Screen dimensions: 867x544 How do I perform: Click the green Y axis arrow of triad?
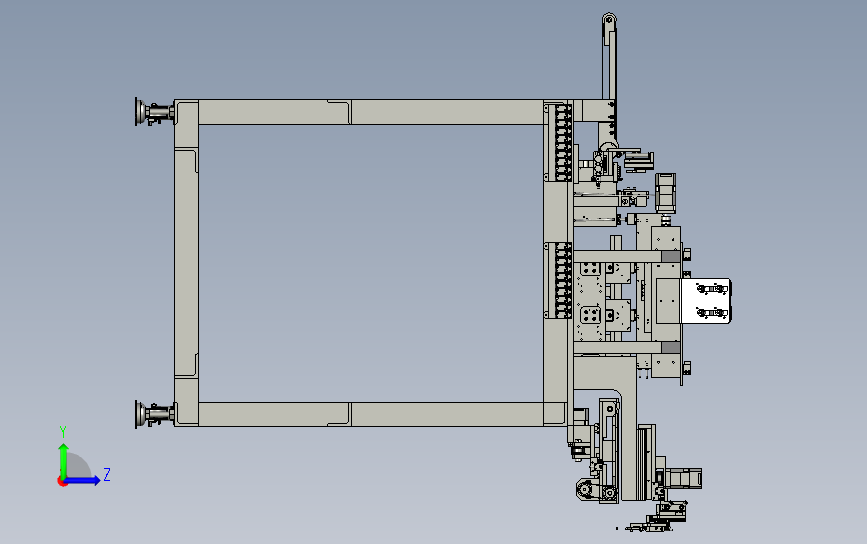(64, 460)
